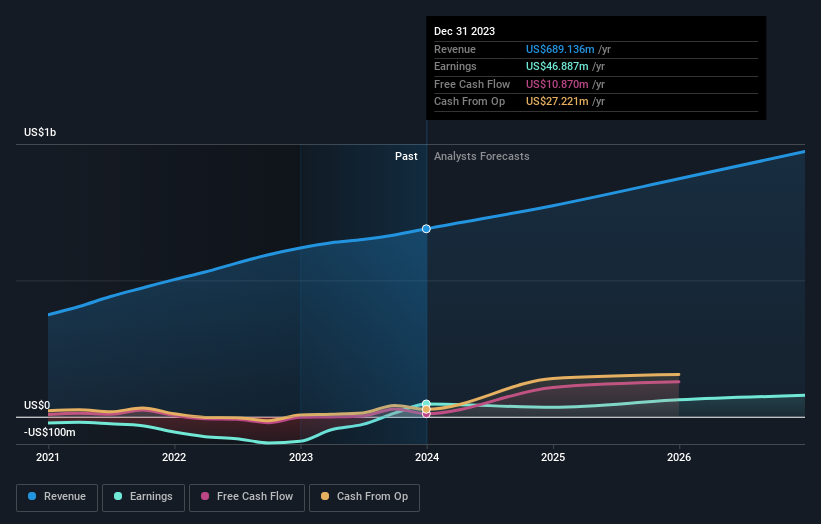821x524 pixels.
Task: Click the 2022 x-axis label
Action: pos(174,458)
